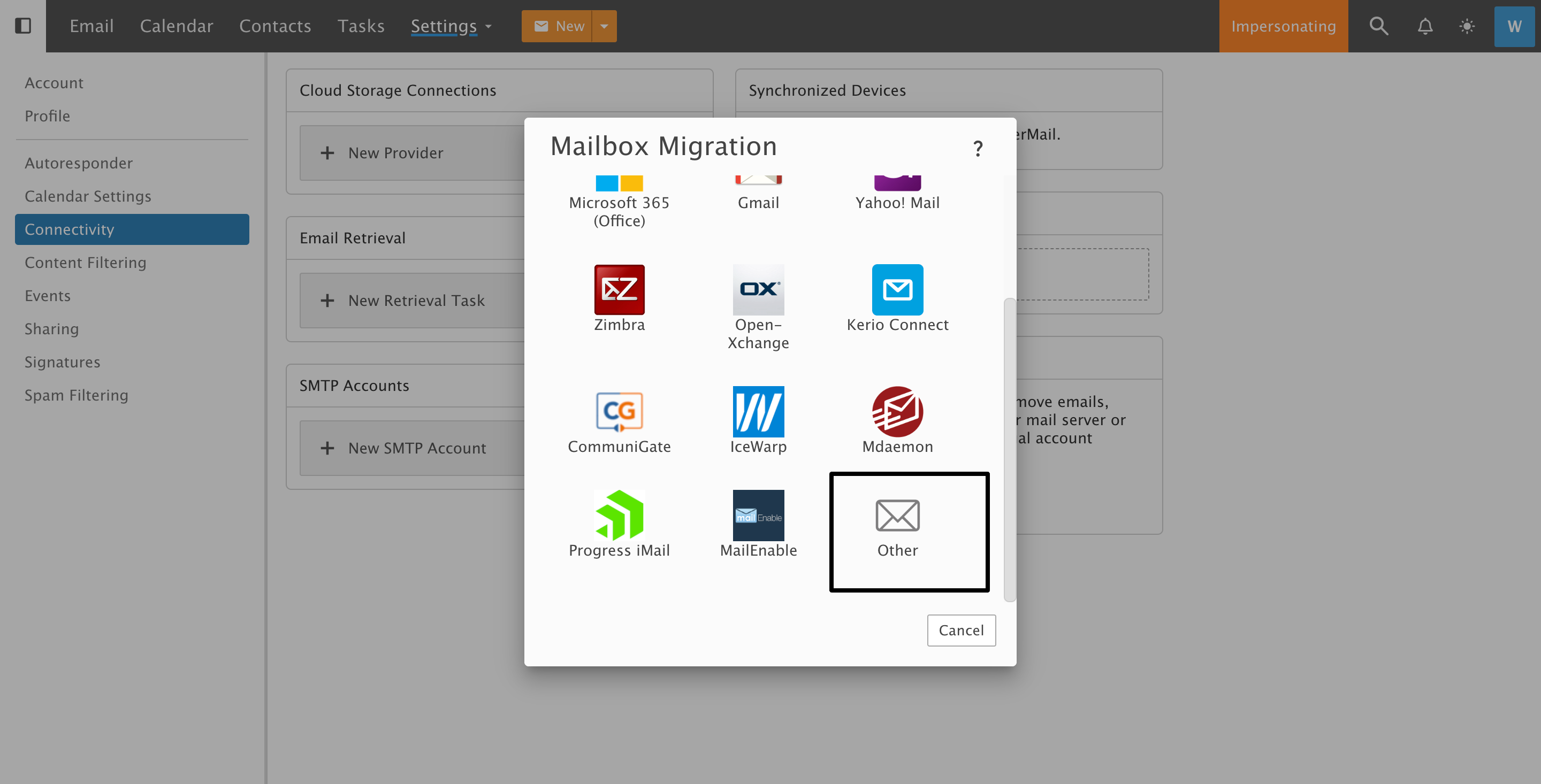
Task: Open the Calendar tab
Action: 177,26
